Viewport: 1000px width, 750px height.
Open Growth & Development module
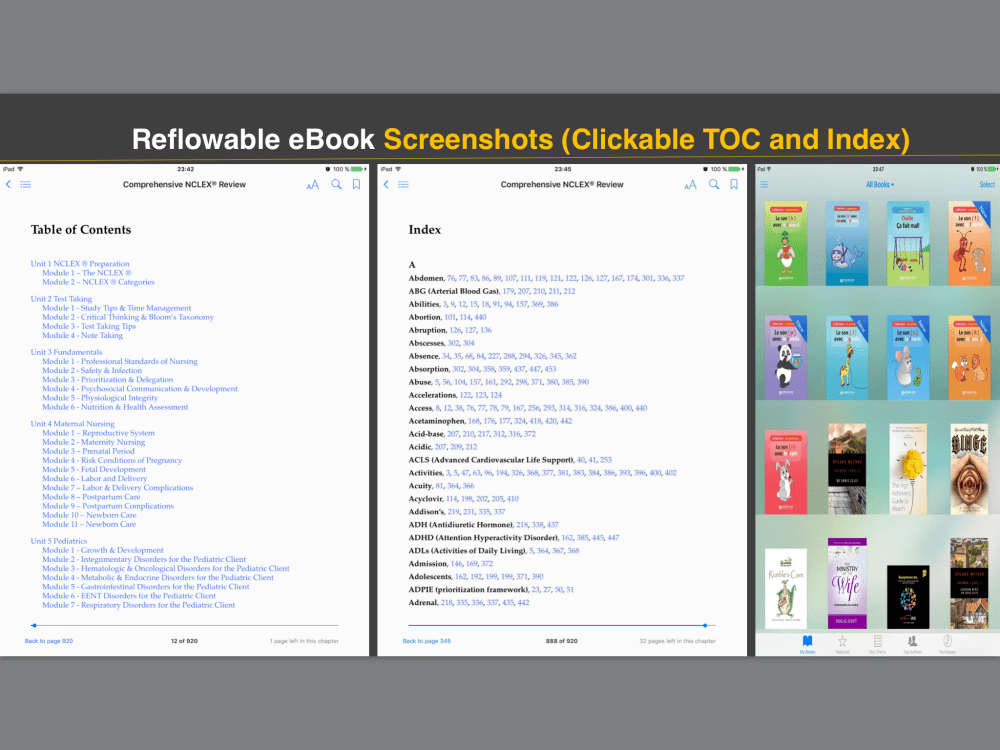[103, 550]
